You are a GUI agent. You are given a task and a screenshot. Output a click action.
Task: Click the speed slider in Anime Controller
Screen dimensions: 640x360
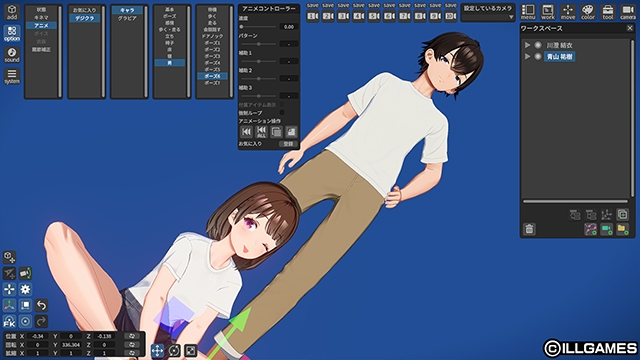258,27
